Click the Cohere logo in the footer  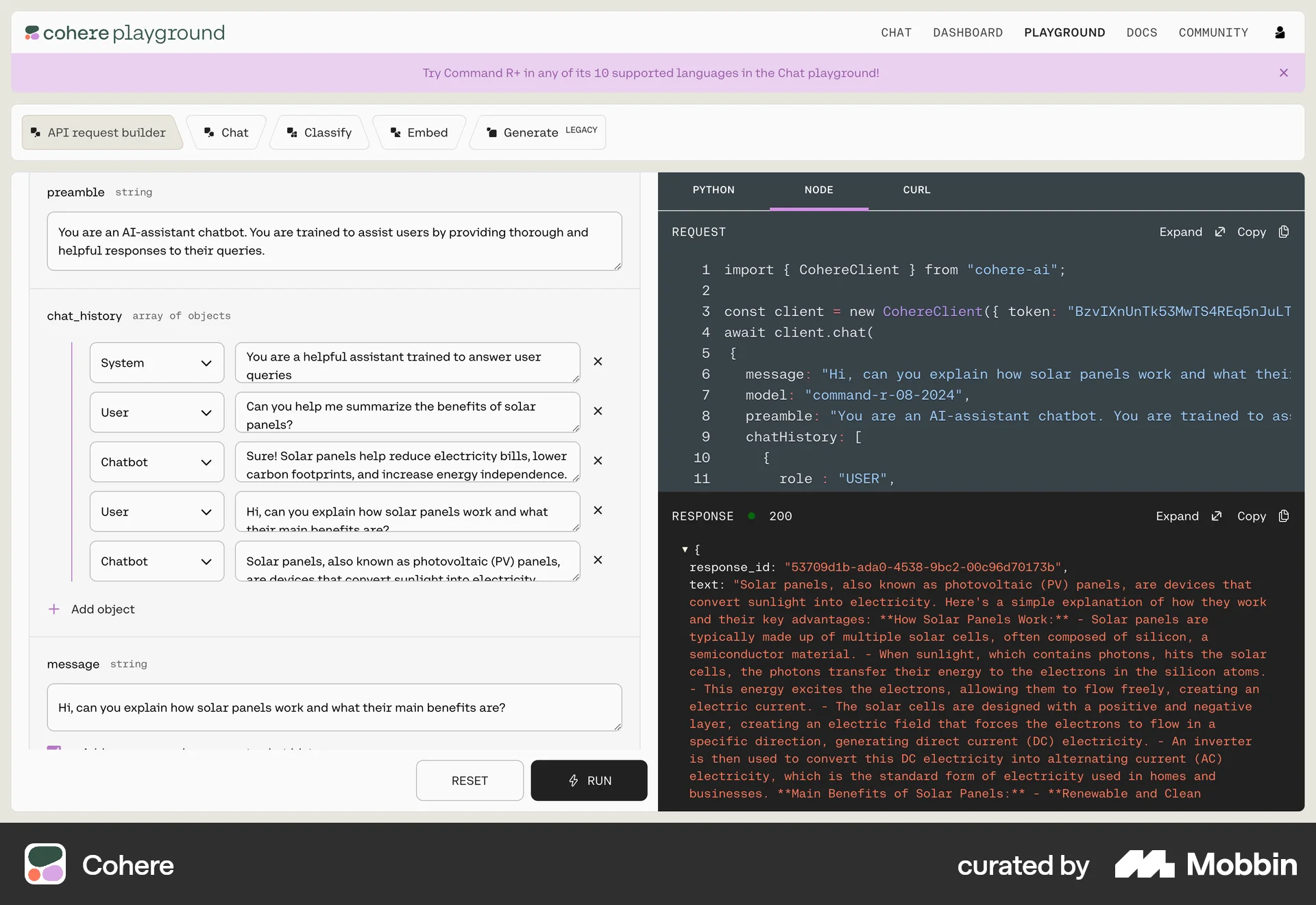point(99,865)
